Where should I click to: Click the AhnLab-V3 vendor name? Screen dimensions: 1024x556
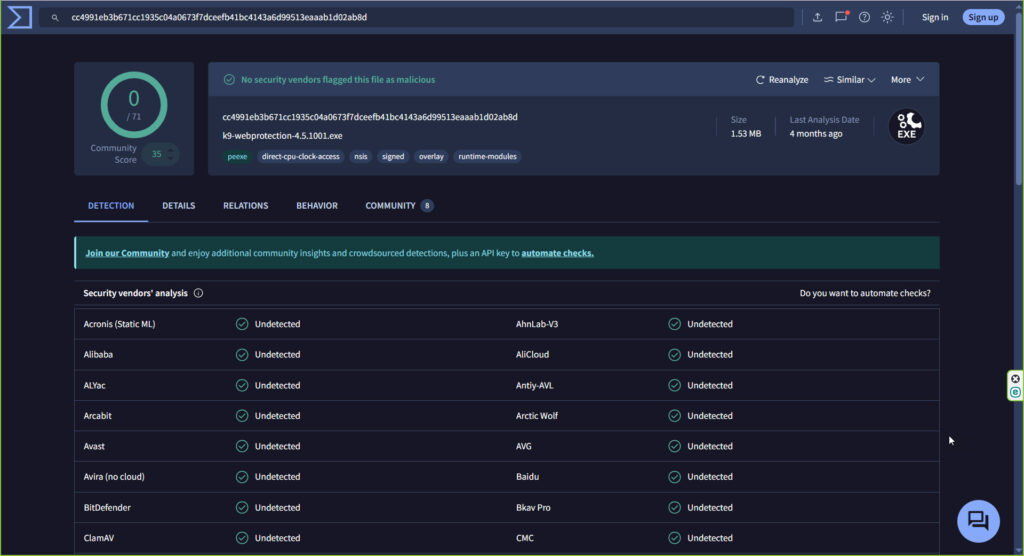(537, 324)
